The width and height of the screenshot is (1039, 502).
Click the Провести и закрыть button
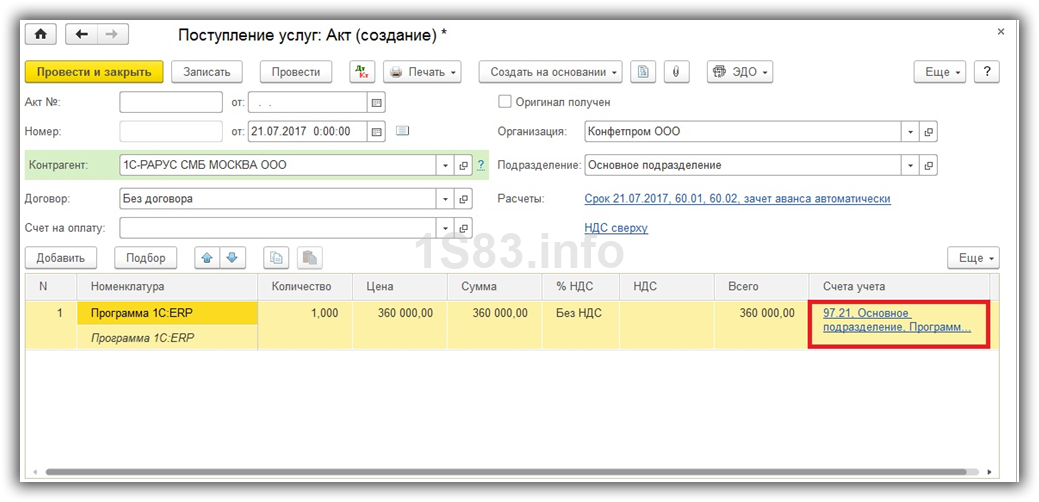coord(93,72)
